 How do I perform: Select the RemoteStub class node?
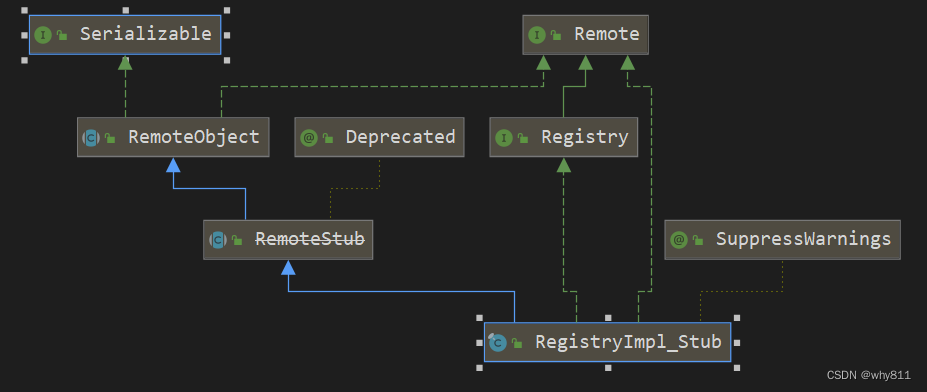[288, 239]
